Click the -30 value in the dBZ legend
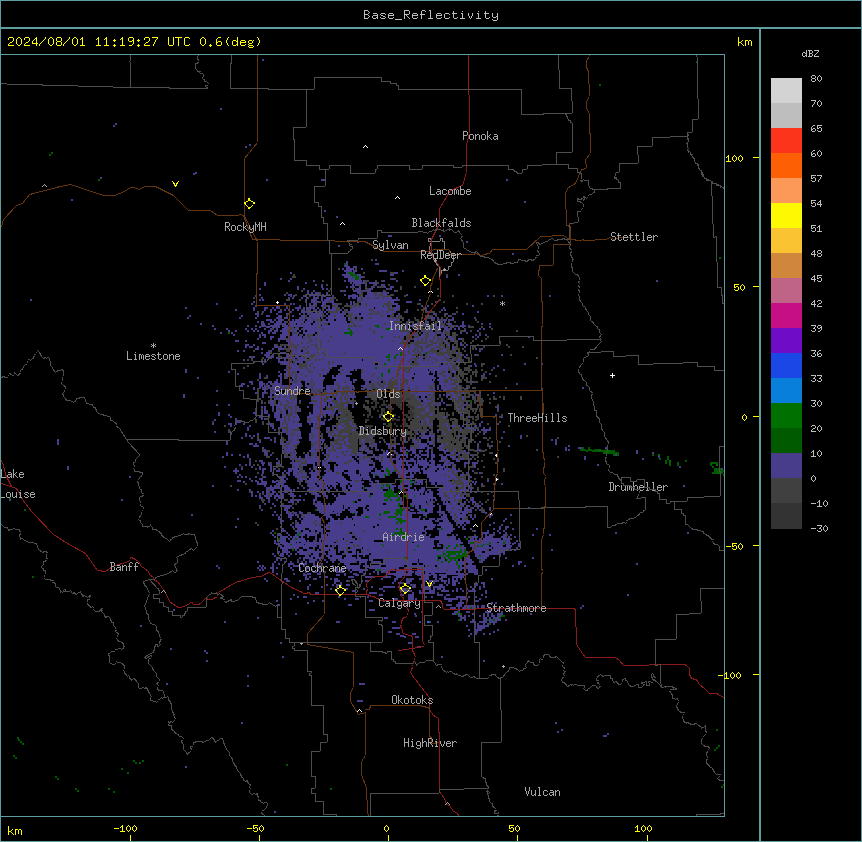Screen dimensions: 862x842 pyautogui.click(x=819, y=528)
